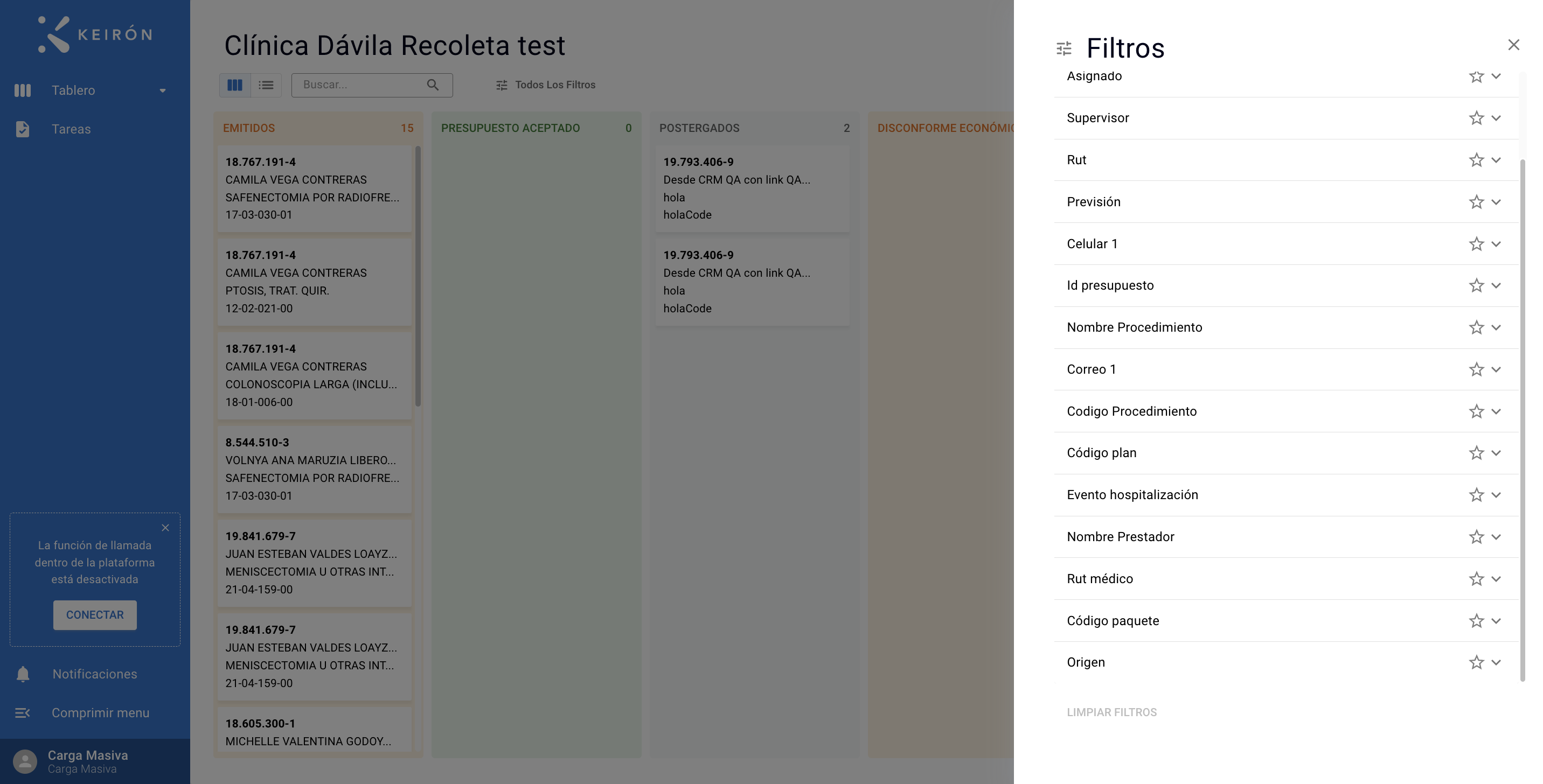Image resolution: width=1543 pixels, height=784 pixels.
Task: Expand the Código paquete filter
Action: click(1496, 621)
